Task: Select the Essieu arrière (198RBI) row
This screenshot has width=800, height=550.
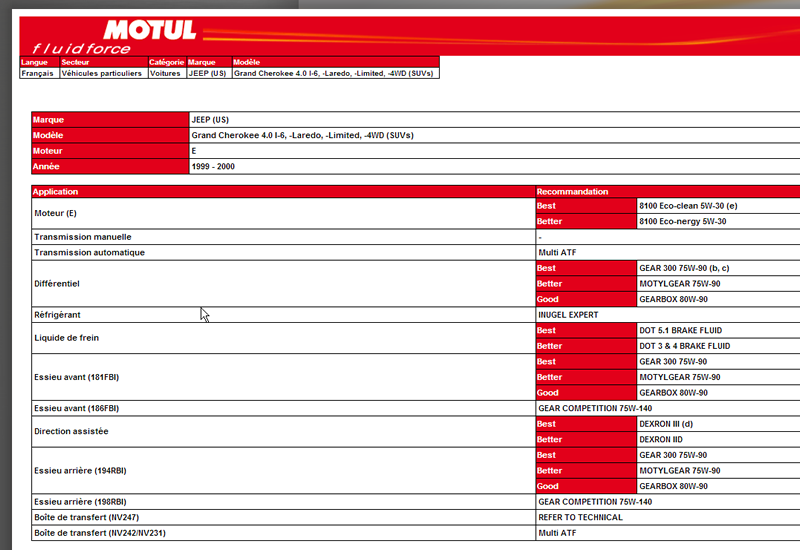Action: pyautogui.click(x=283, y=502)
